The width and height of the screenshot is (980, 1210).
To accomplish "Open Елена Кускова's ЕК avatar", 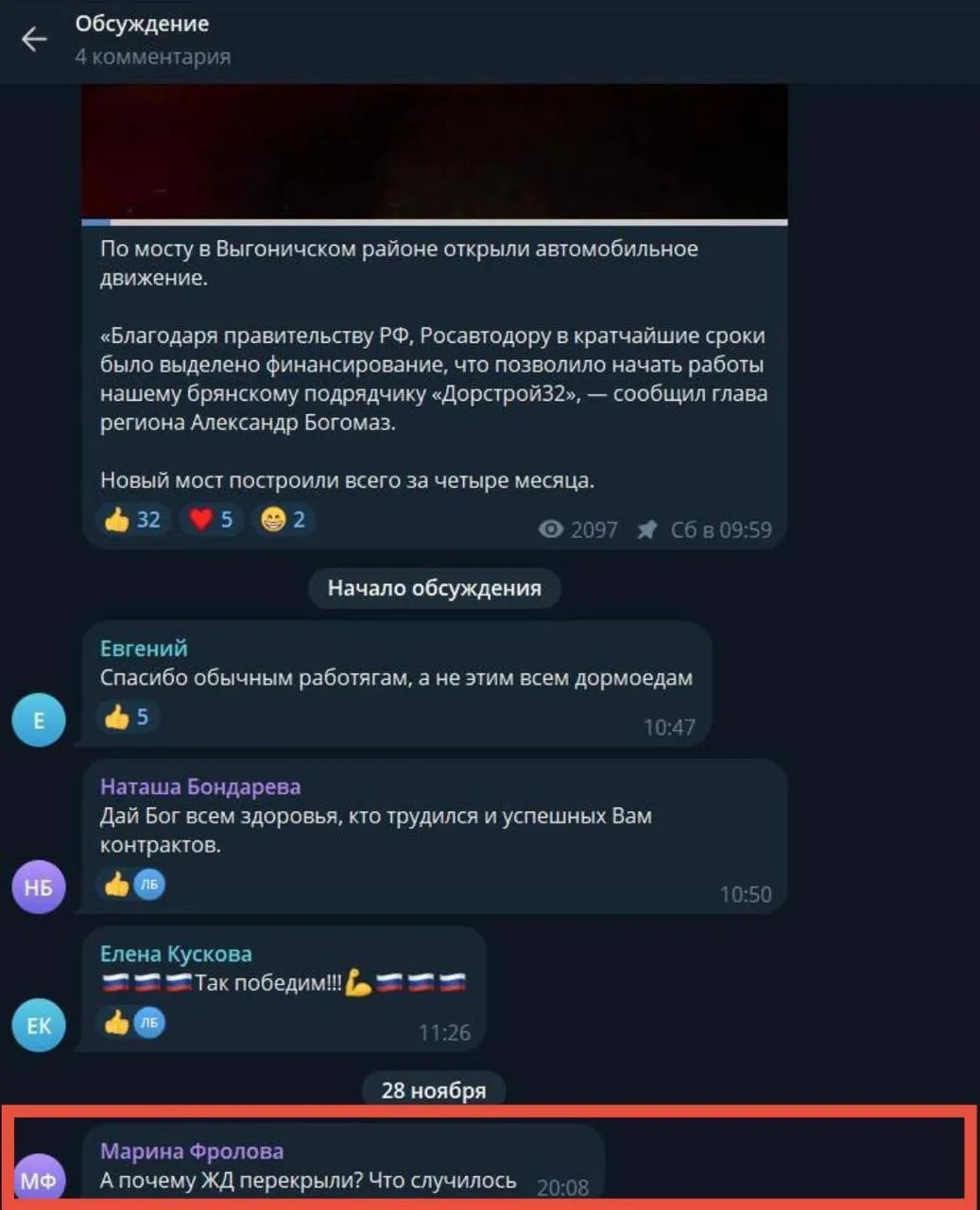I will pos(39,1026).
